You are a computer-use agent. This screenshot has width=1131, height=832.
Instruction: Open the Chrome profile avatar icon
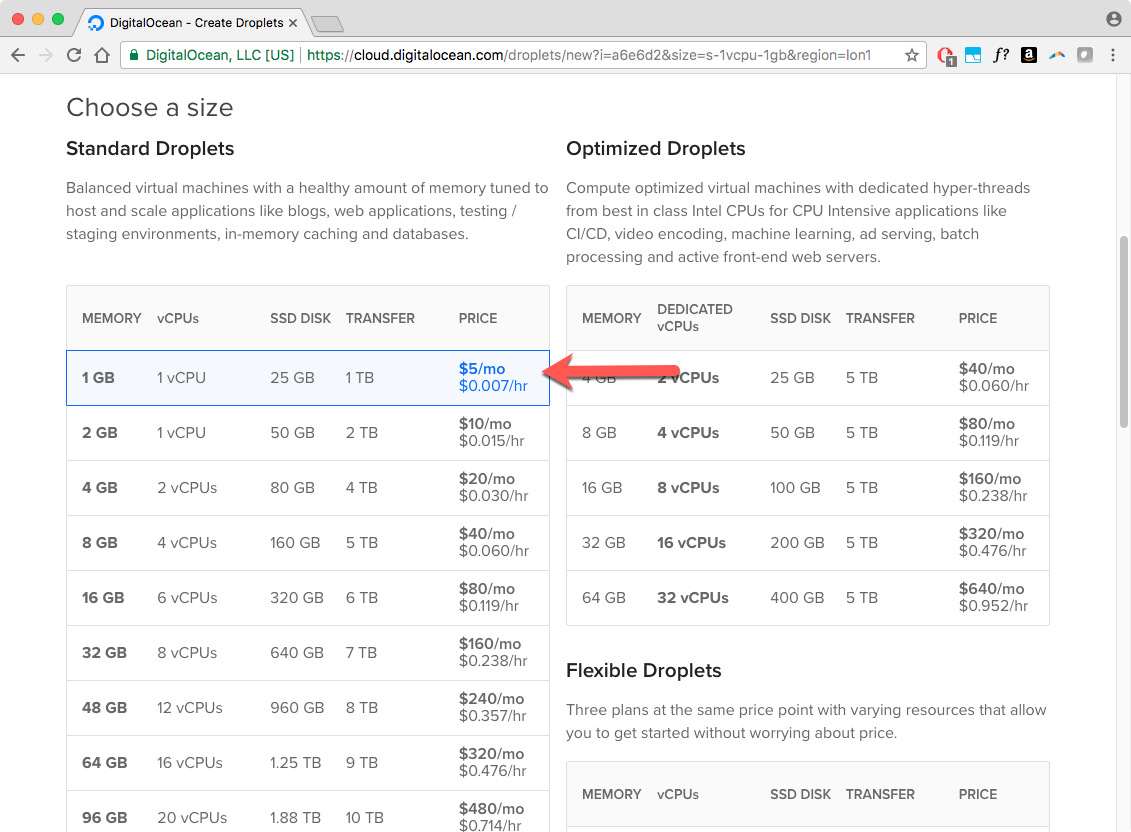1114,19
